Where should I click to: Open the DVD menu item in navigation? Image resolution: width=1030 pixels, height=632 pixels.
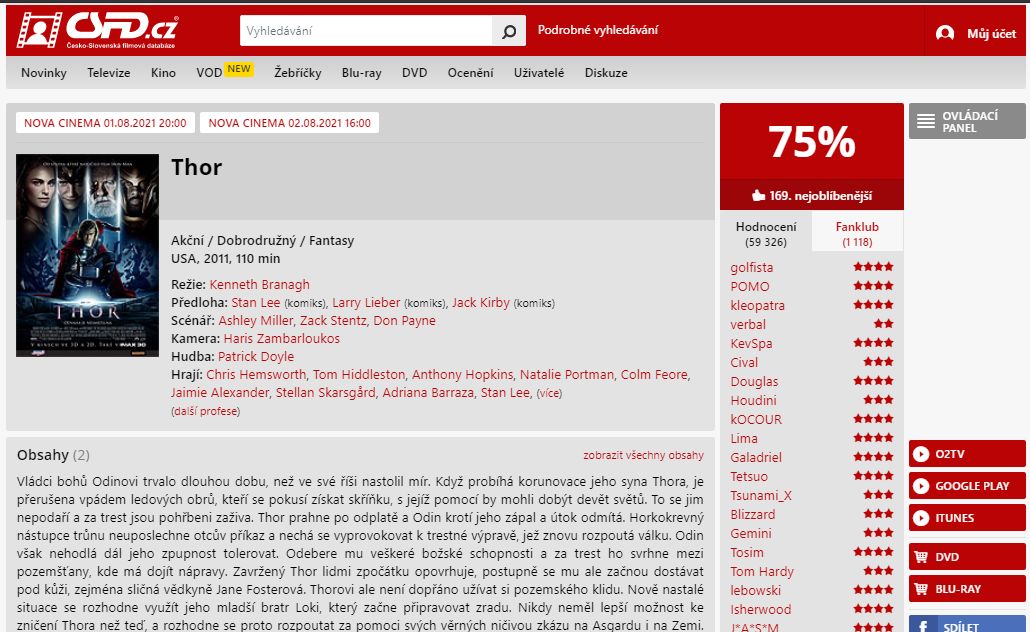(414, 73)
